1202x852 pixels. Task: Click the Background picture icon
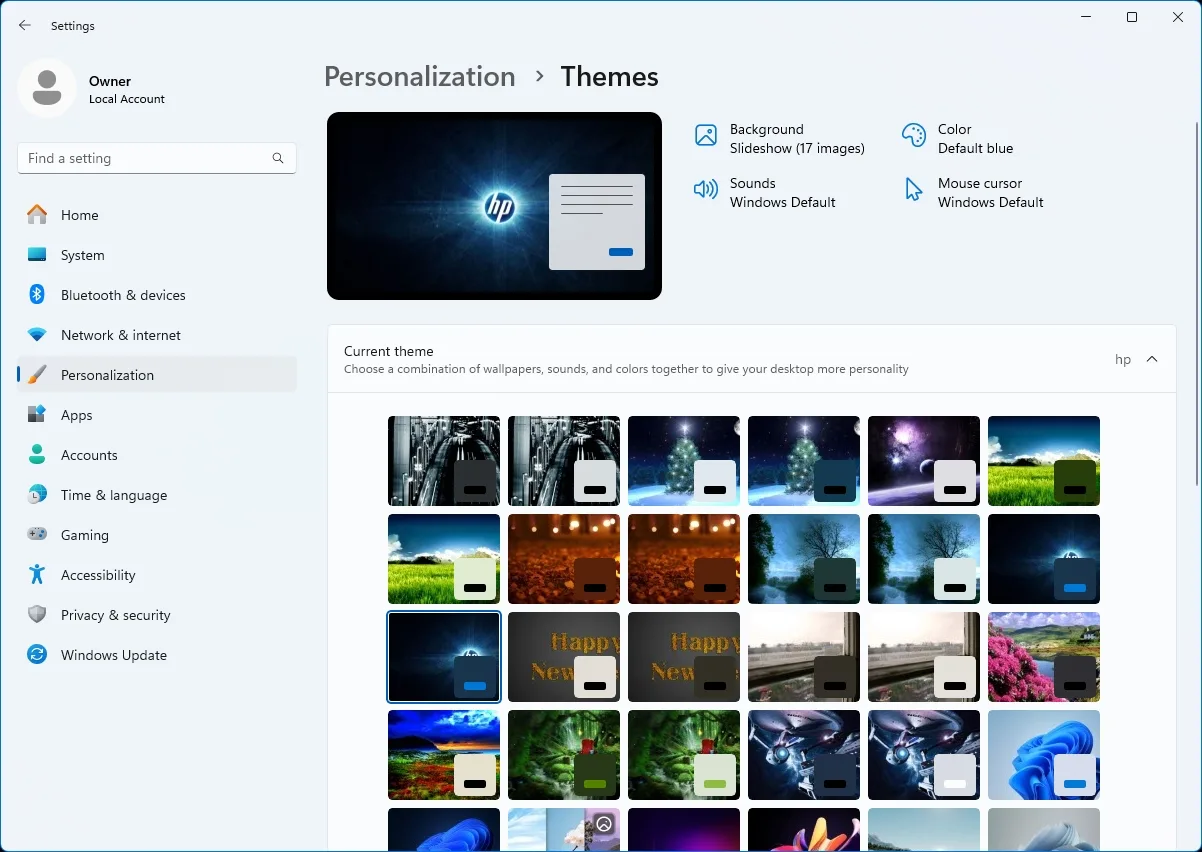pos(706,135)
